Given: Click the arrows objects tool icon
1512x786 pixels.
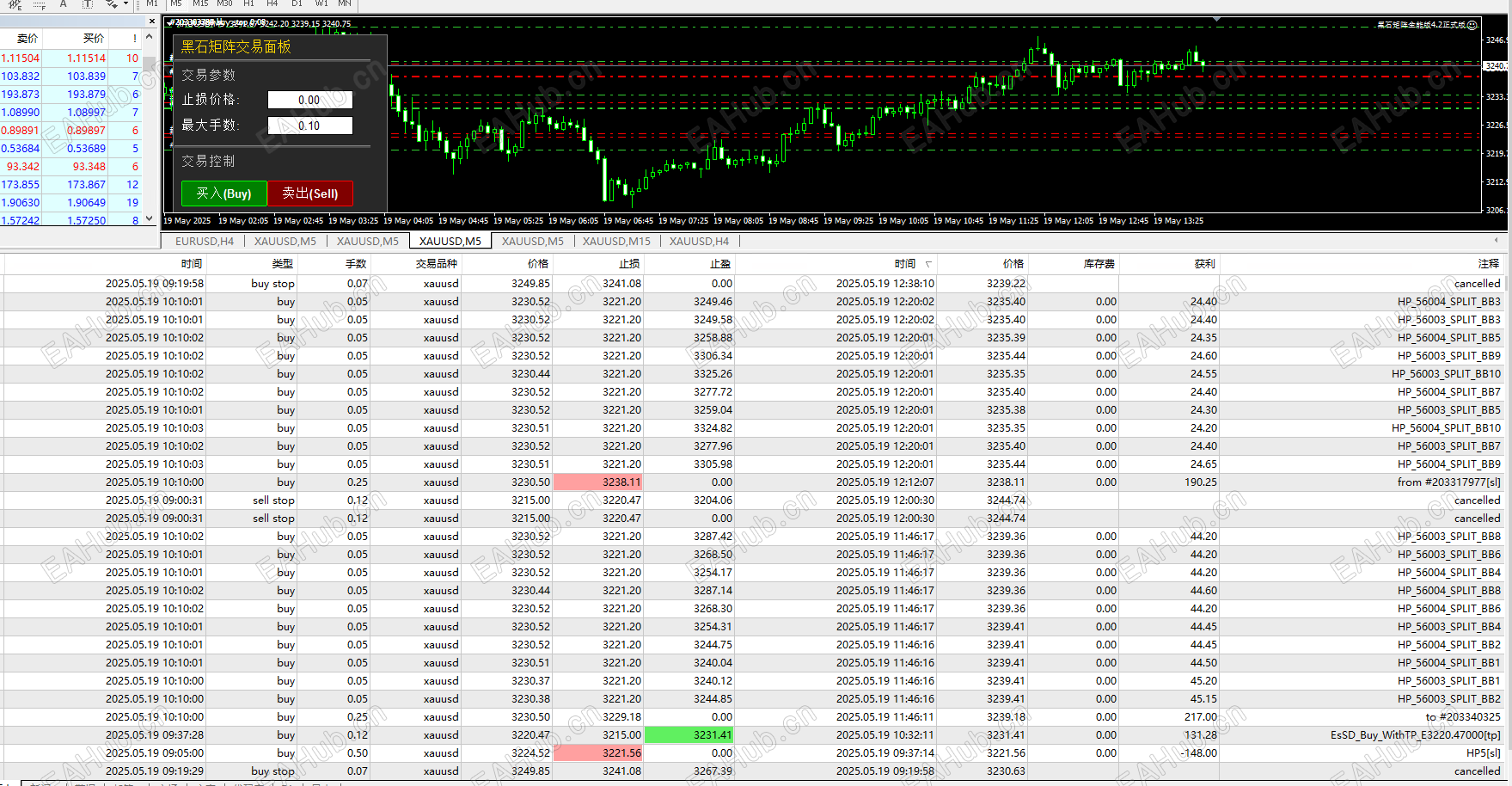Looking at the screenshot, I should (x=111, y=4).
